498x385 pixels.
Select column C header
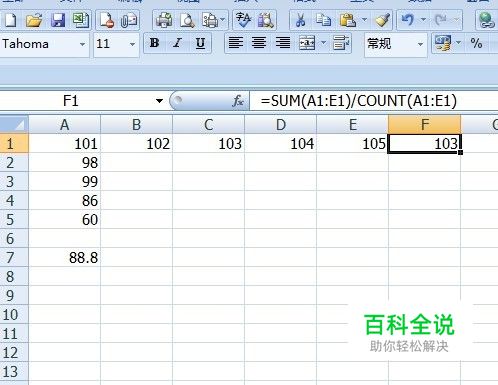pyautogui.click(x=209, y=125)
